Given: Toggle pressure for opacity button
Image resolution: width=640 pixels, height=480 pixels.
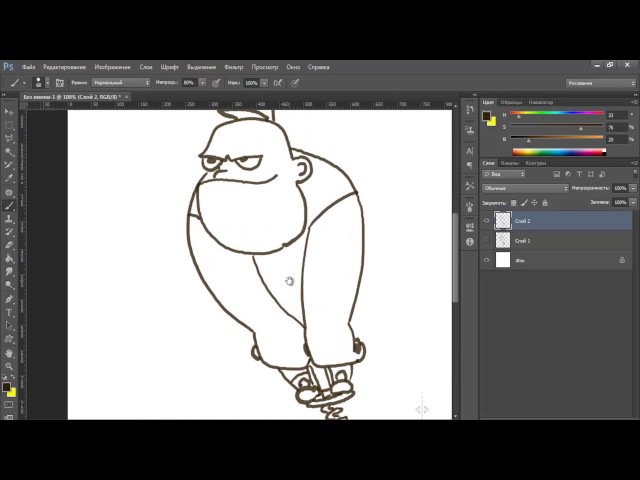Looking at the screenshot, I should coord(216,83).
